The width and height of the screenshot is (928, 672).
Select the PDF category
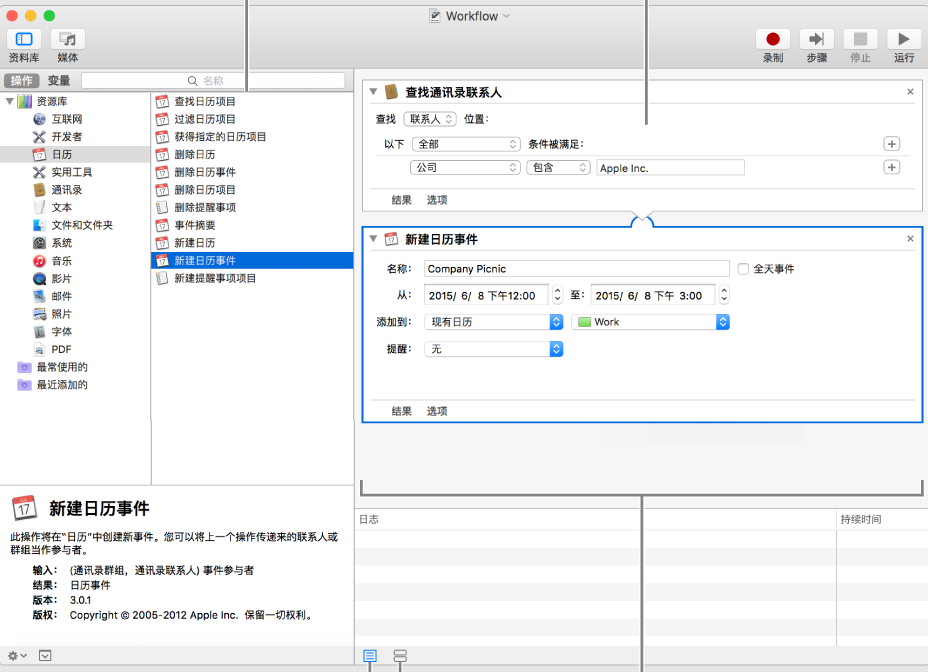pos(61,349)
